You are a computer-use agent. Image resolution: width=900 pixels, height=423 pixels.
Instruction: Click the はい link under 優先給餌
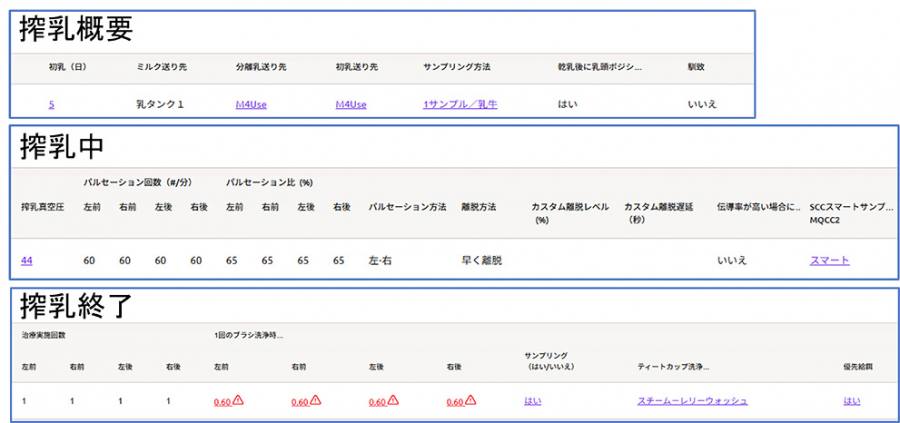pos(851,401)
